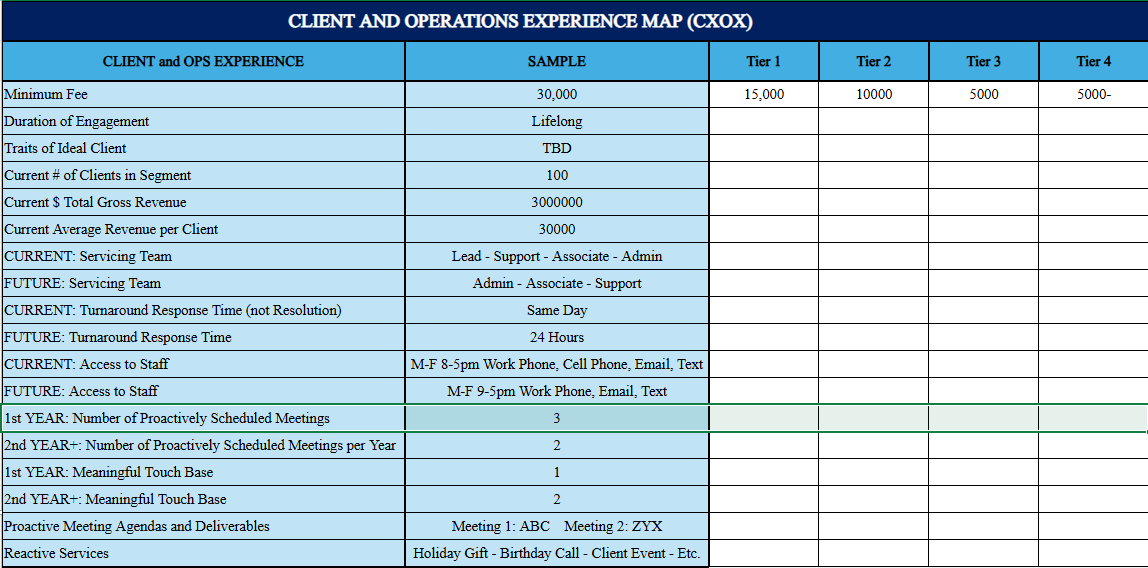Select the sample value '3000000'

[x=556, y=203]
